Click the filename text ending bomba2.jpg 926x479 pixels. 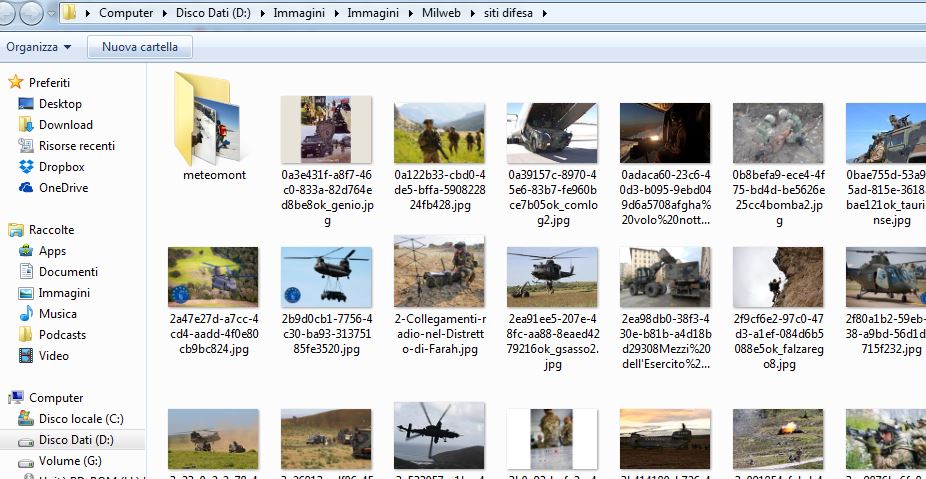click(779, 198)
